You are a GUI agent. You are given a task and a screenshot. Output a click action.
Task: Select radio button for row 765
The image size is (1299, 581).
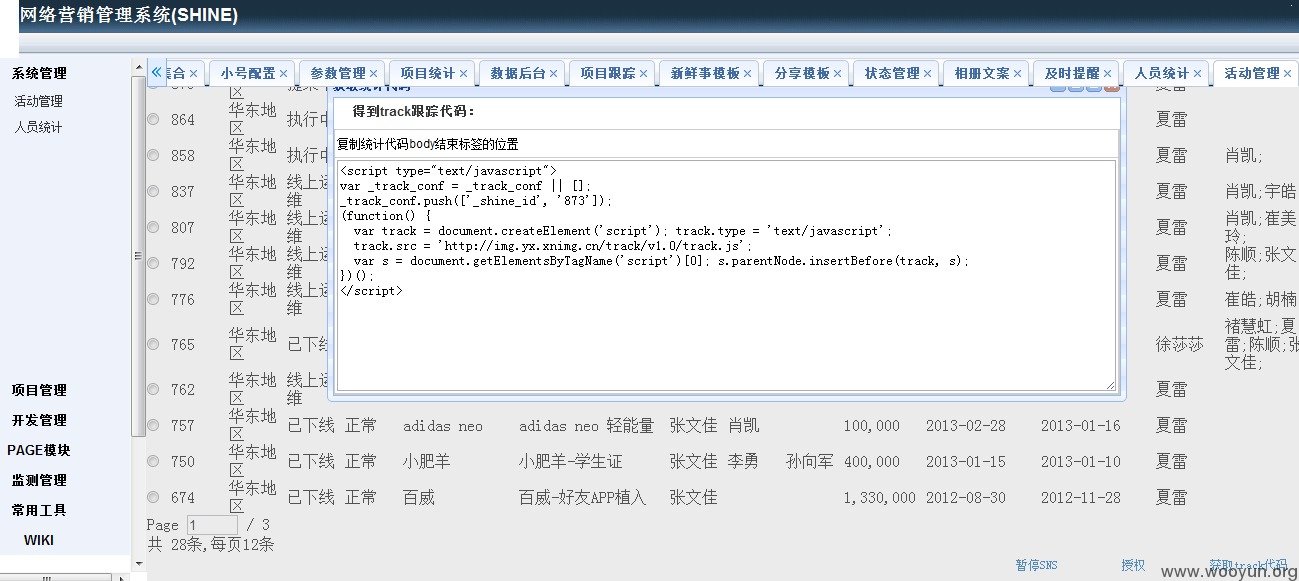[153, 344]
